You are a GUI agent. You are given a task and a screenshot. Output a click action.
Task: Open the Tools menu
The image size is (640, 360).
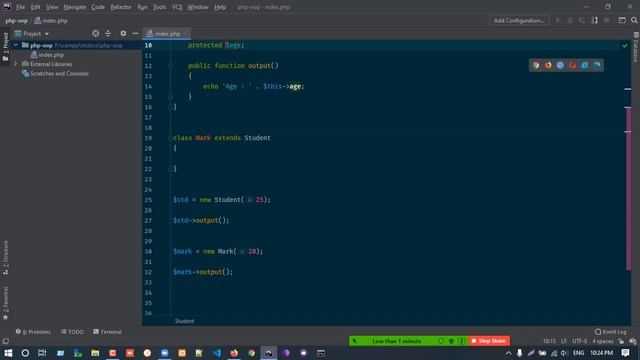tap(160, 7)
